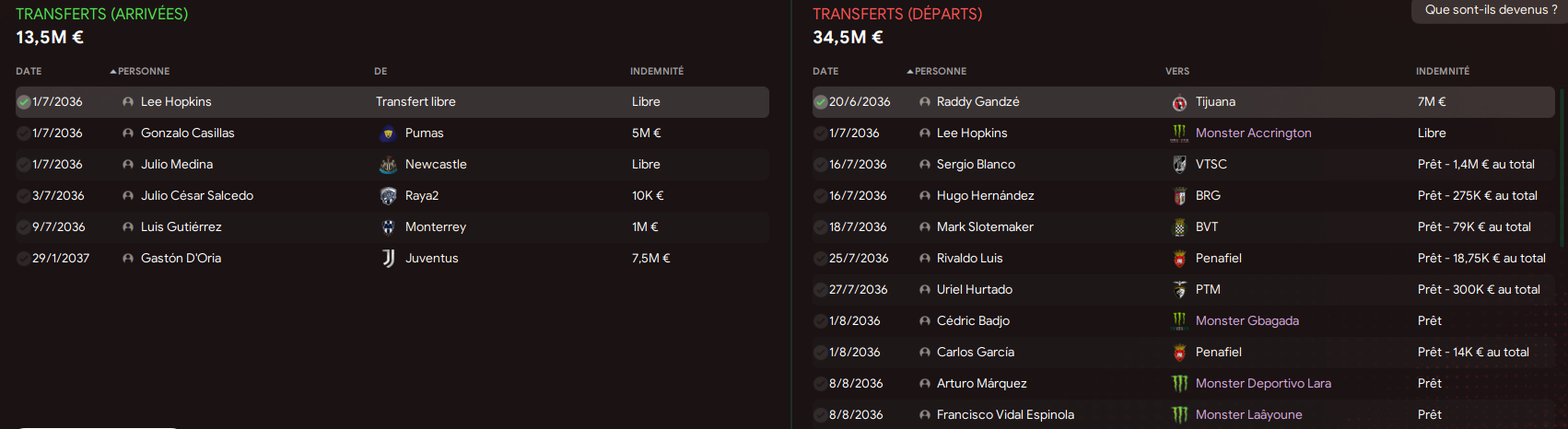
Task: Click the person icon beside Gastón D'Oria
Action: [x=128, y=259]
